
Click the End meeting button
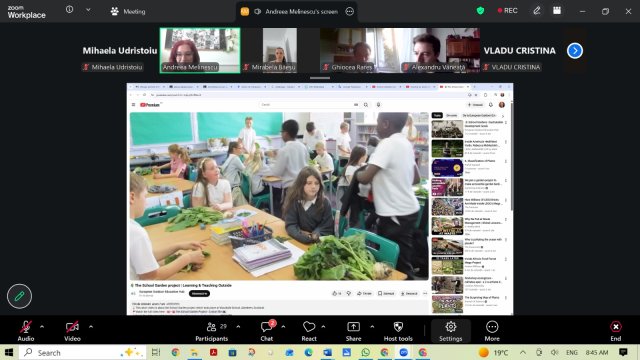point(616,331)
